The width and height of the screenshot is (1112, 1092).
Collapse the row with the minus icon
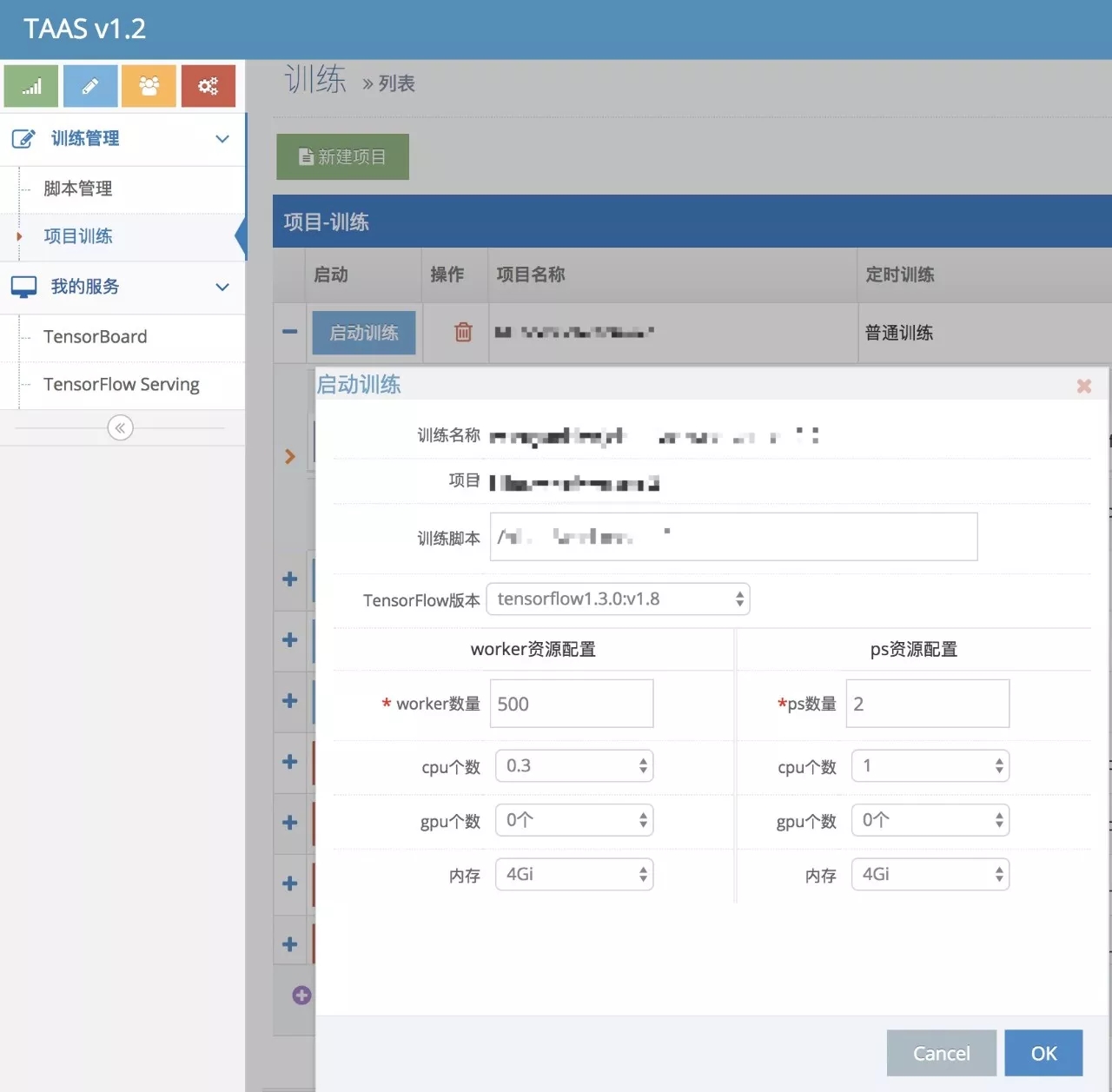[x=290, y=332]
